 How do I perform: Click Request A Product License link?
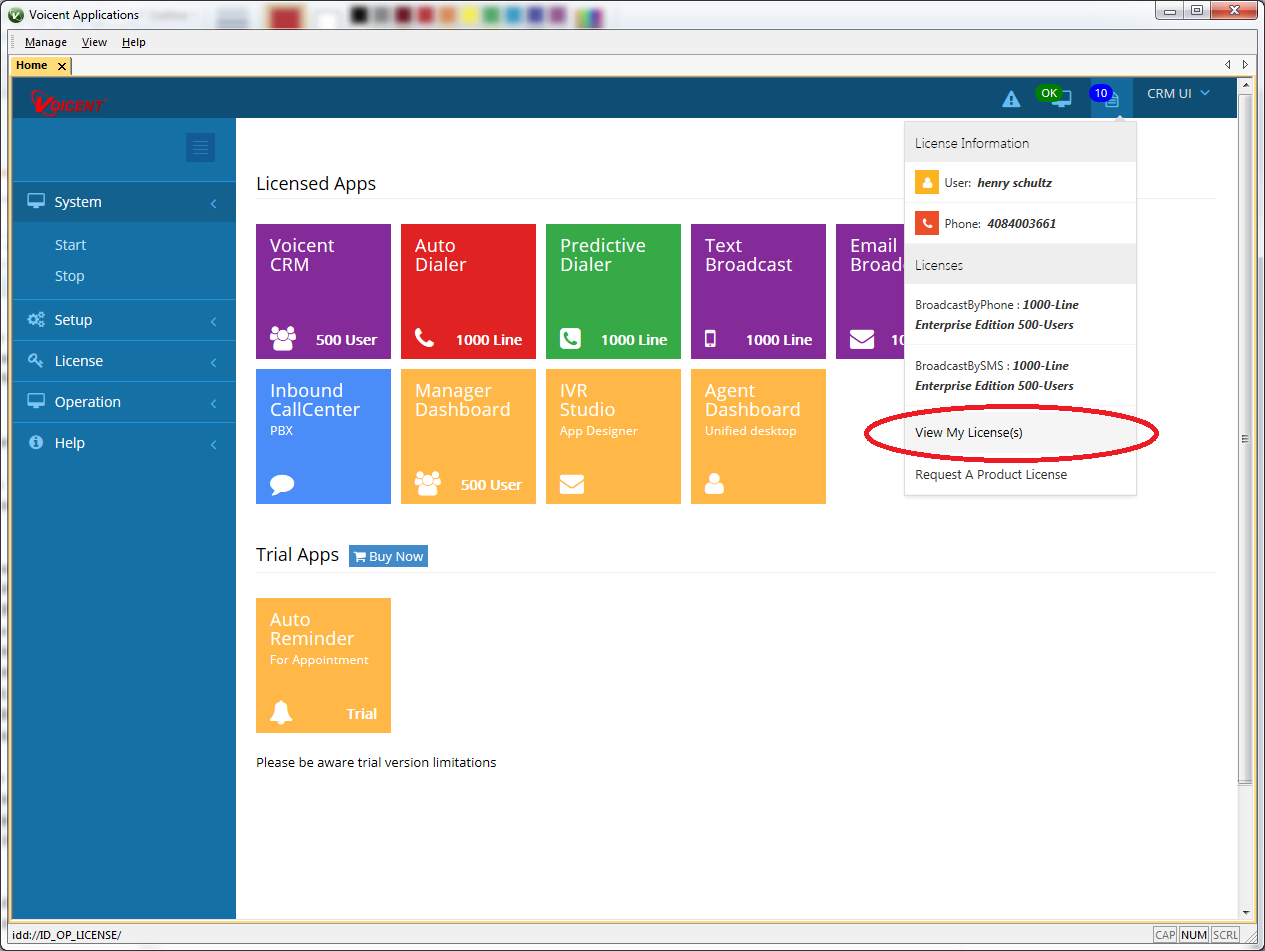tap(991, 474)
